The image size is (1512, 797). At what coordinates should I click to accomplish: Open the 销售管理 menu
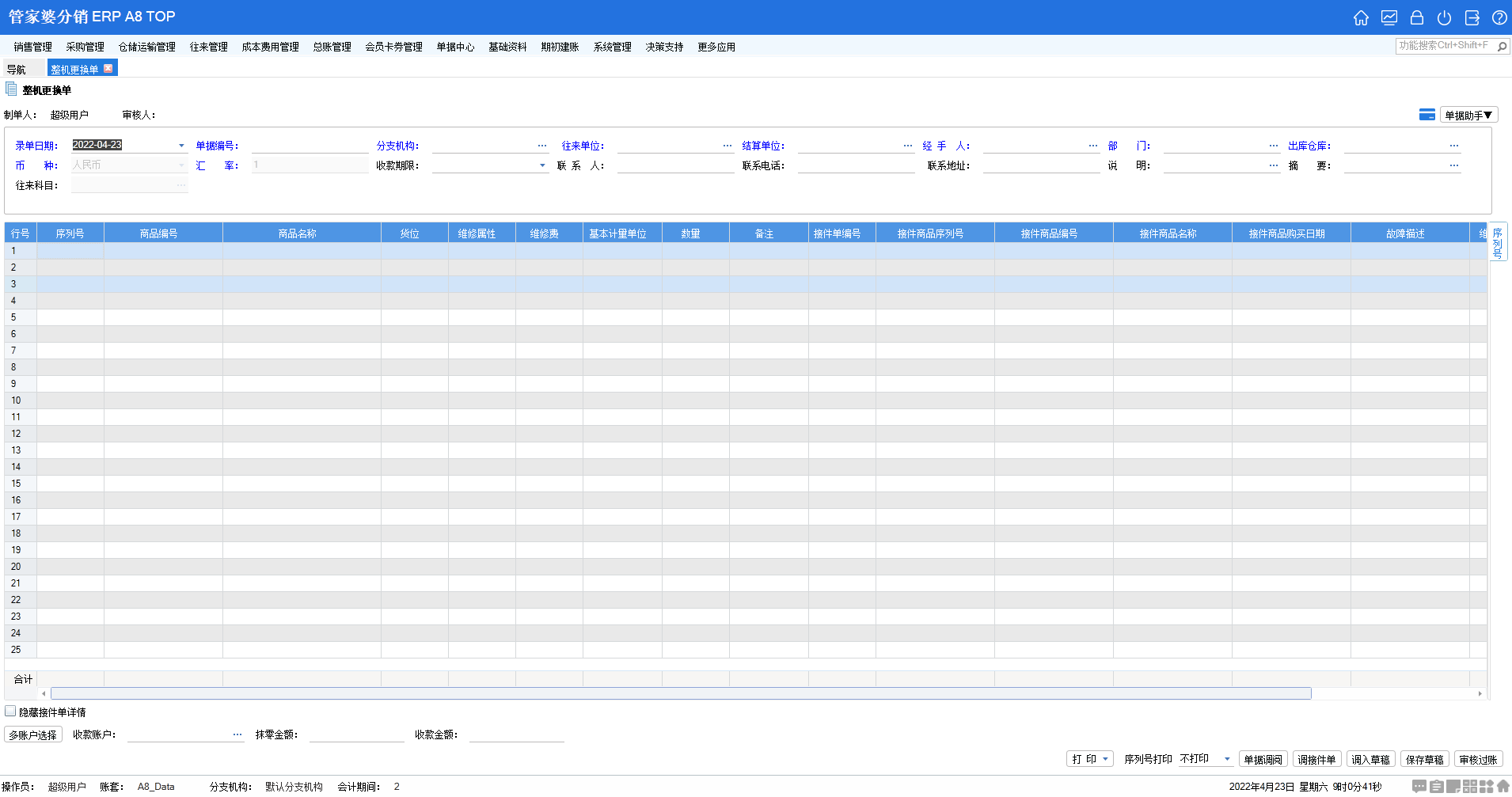pyautogui.click(x=32, y=47)
